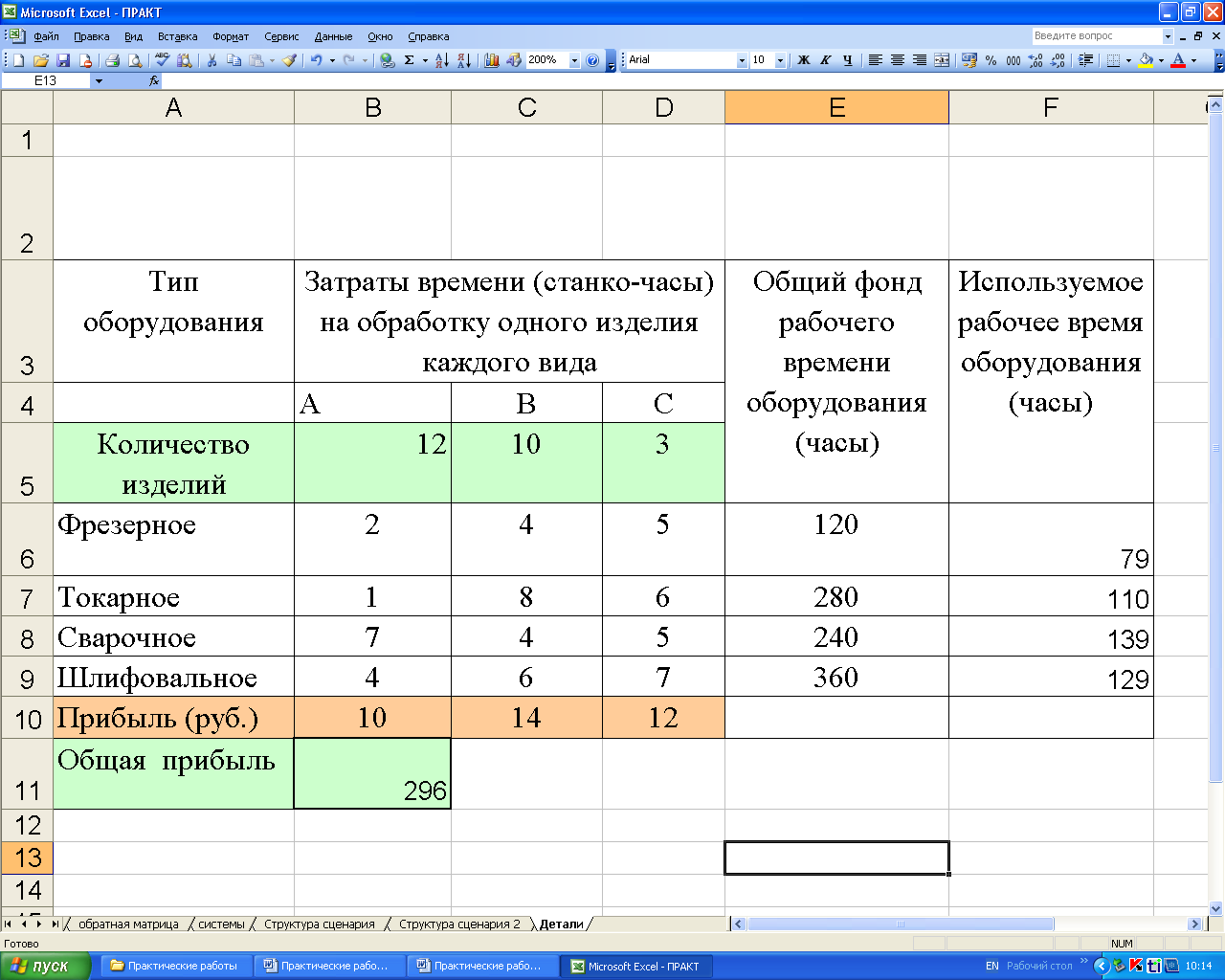The image size is (1225, 980).
Task: Increase decimal places
Action: [1036, 60]
